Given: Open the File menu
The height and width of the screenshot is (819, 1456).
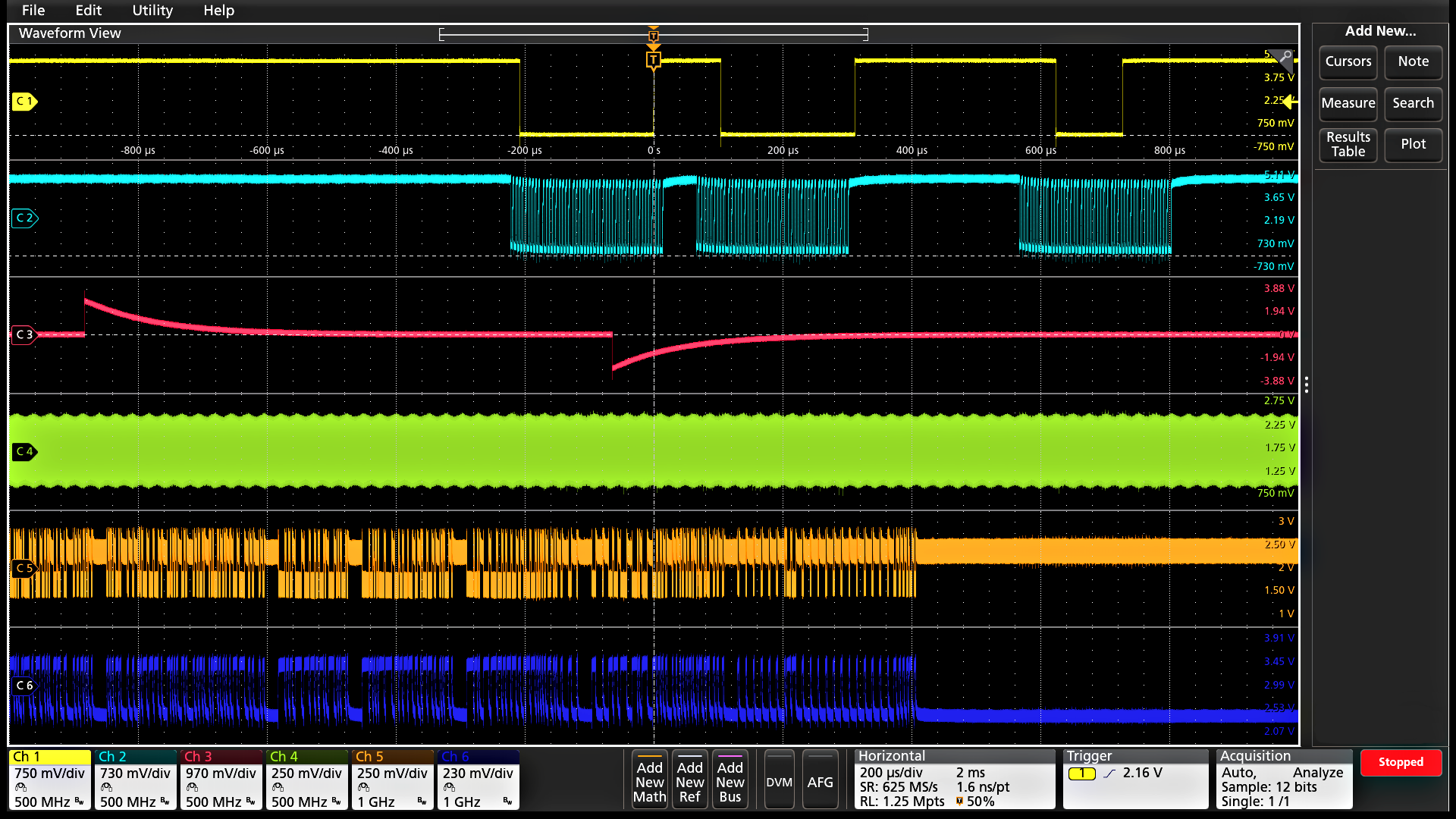Looking at the screenshot, I should [33, 11].
